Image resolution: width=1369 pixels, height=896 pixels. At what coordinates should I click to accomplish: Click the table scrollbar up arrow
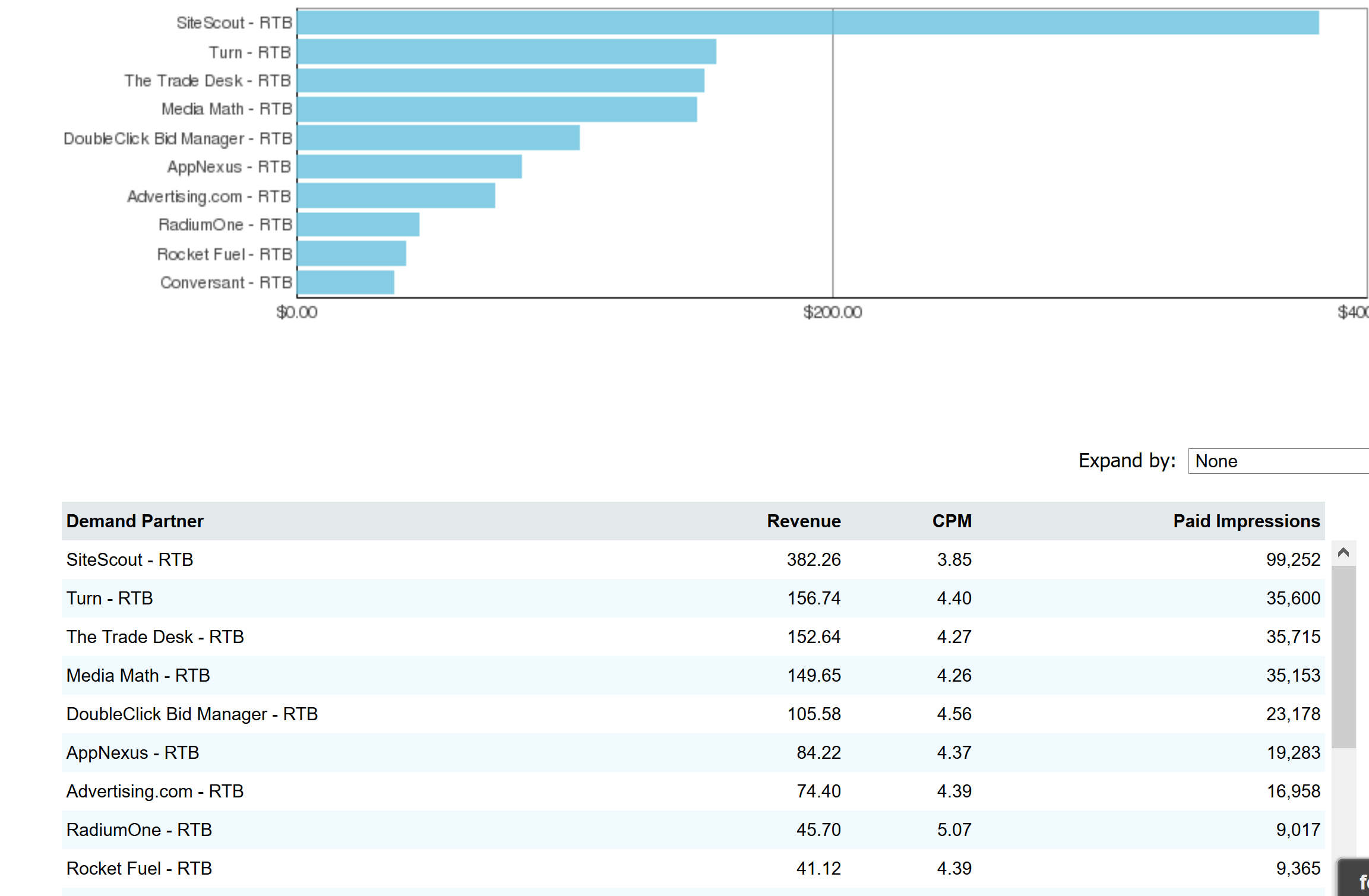coord(1343,553)
